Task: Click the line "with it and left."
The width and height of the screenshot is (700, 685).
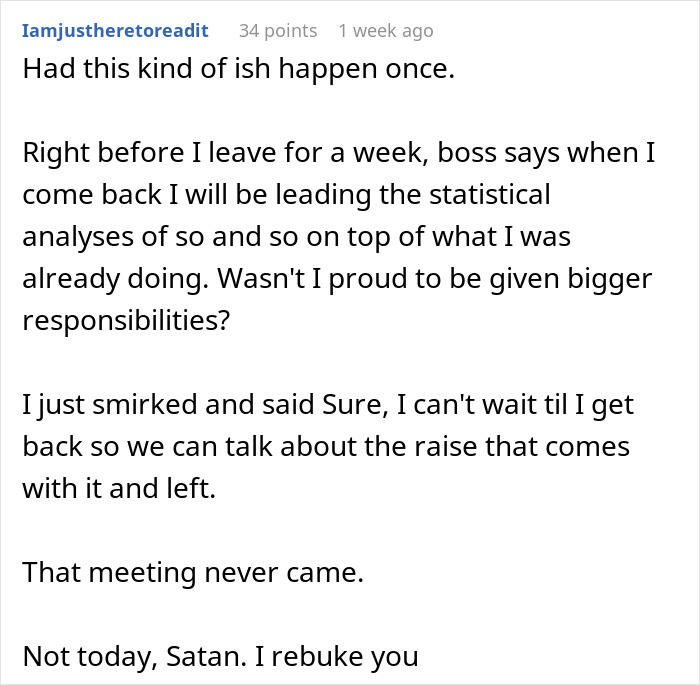Action: point(134,489)
